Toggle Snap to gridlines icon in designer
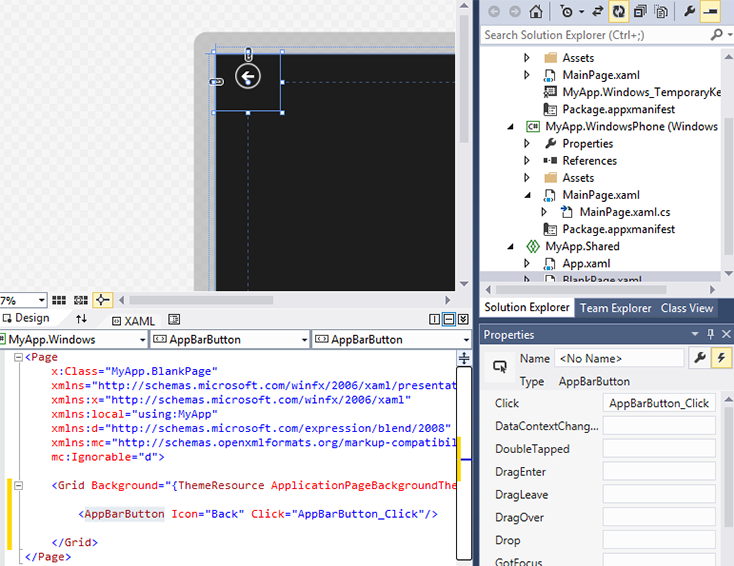This screenshot has width=734, height=566. click(81, 300)
